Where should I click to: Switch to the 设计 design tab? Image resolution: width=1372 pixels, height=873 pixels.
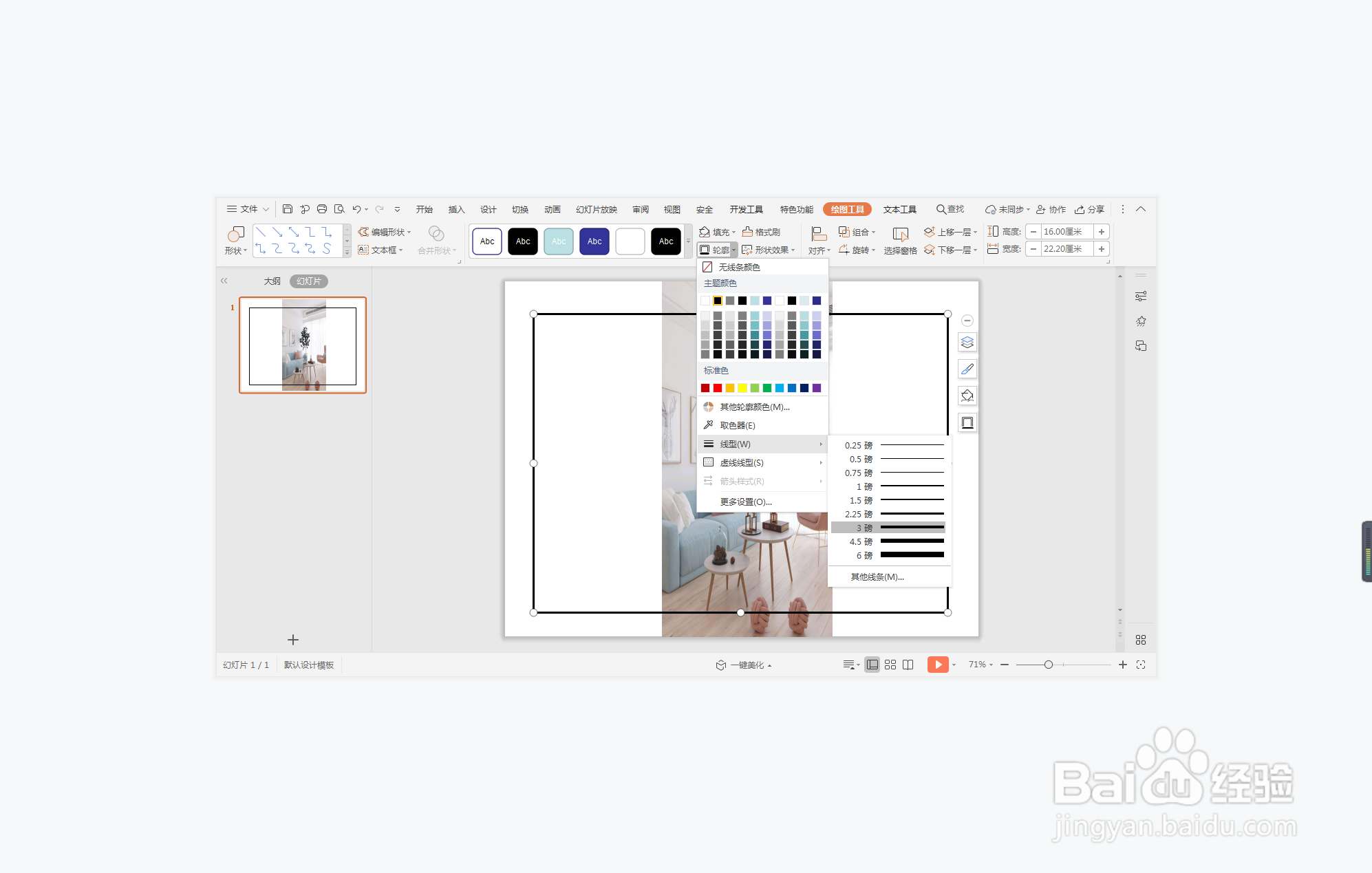click(488, 209)
